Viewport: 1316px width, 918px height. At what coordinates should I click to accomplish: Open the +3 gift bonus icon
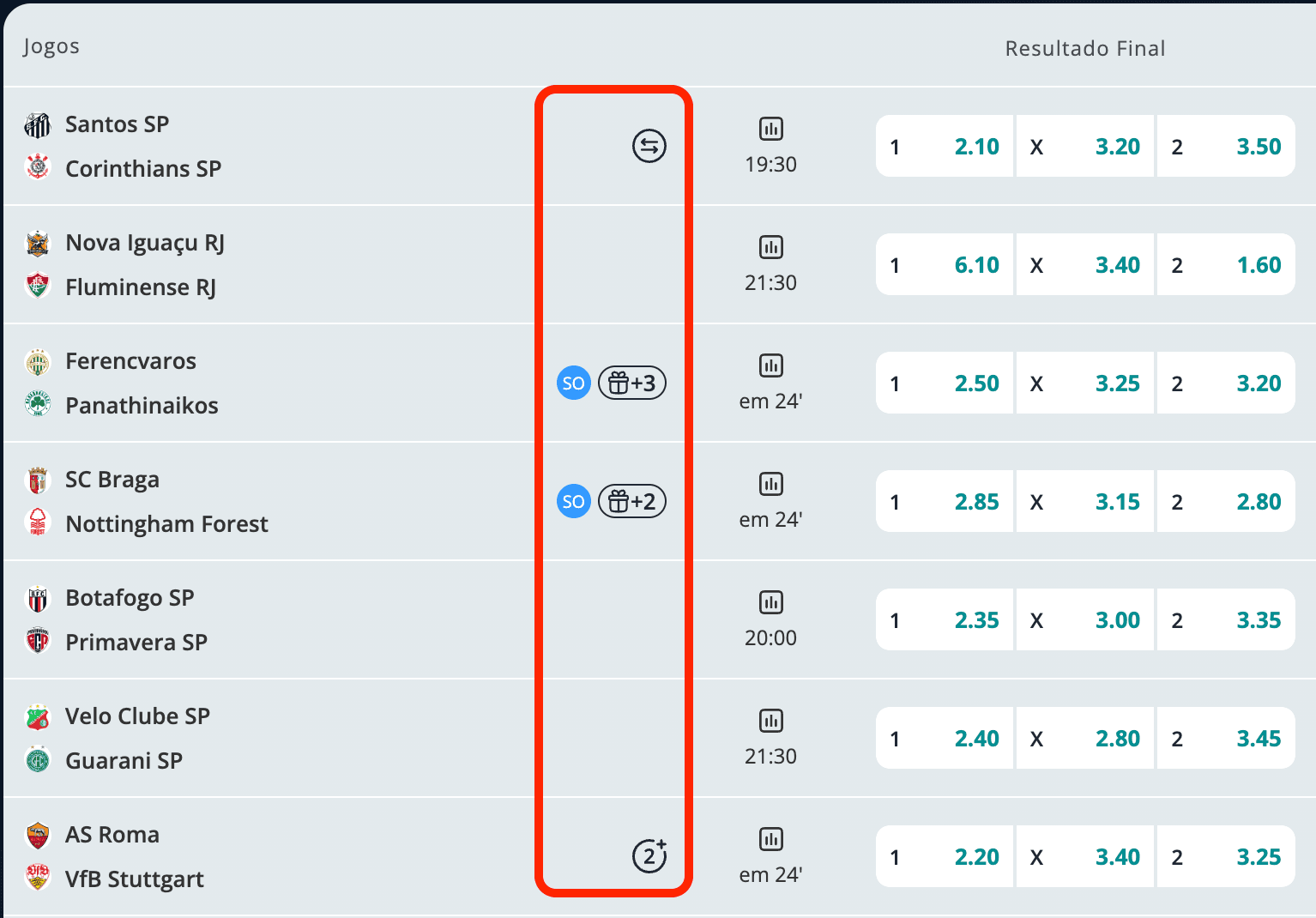click(632, 383)
